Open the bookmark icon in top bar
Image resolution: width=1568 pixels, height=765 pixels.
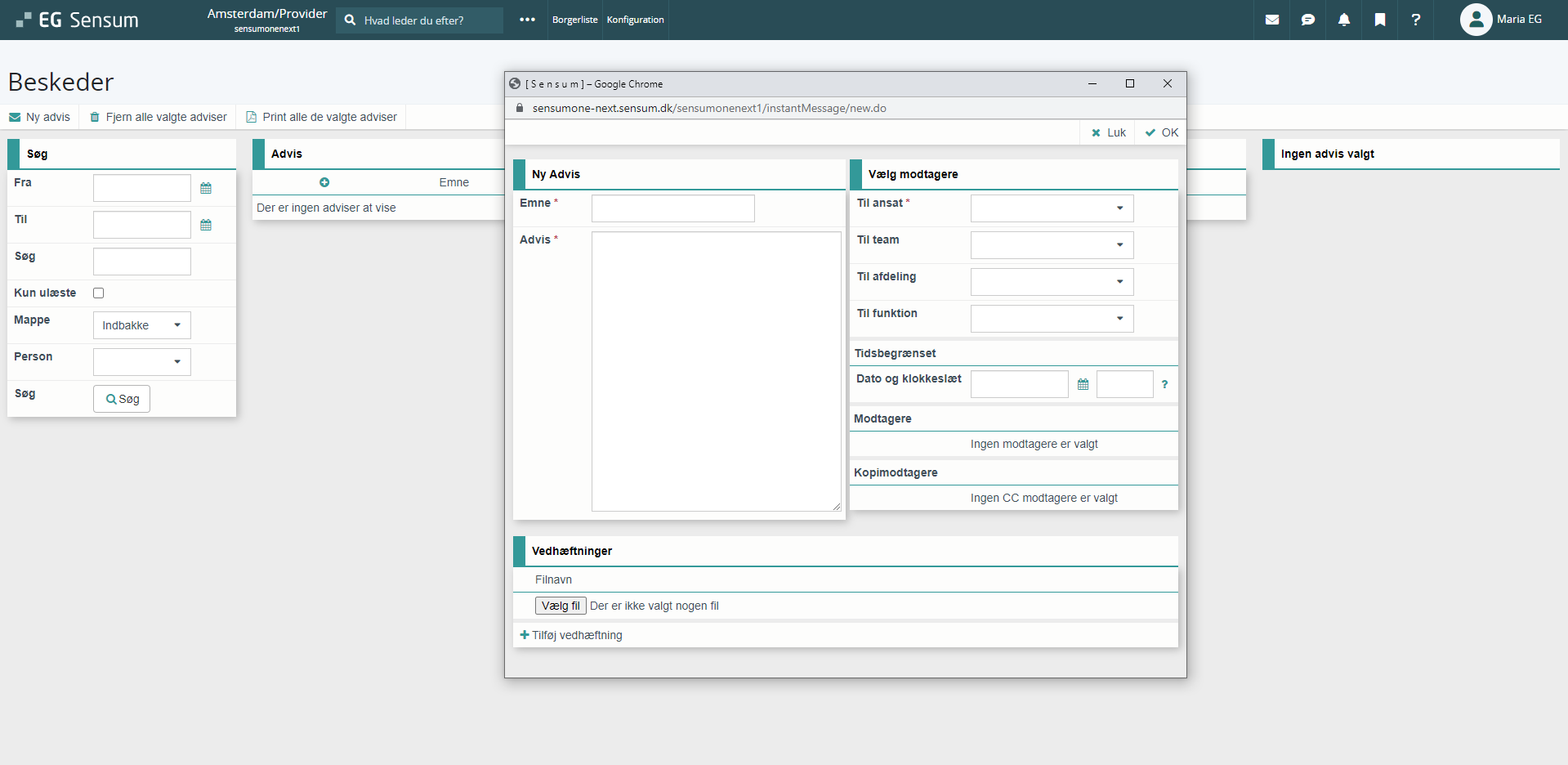[x=1379, y=20]
